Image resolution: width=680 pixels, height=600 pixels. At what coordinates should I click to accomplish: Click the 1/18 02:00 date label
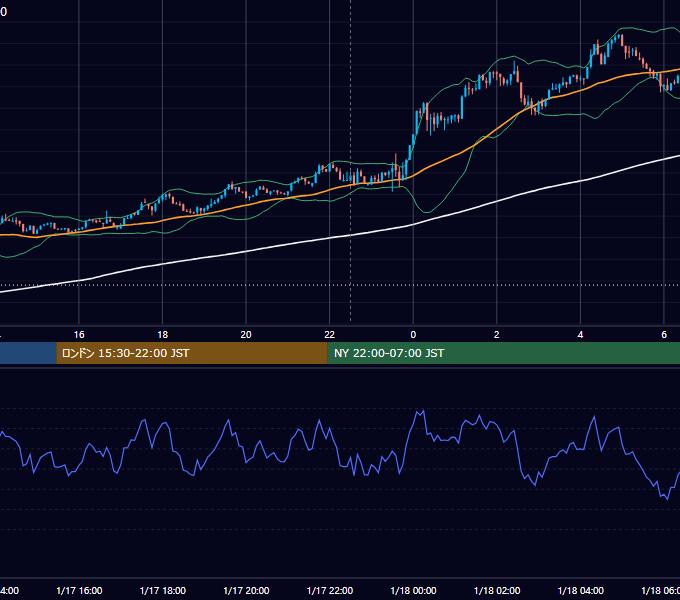coord(497,591)
